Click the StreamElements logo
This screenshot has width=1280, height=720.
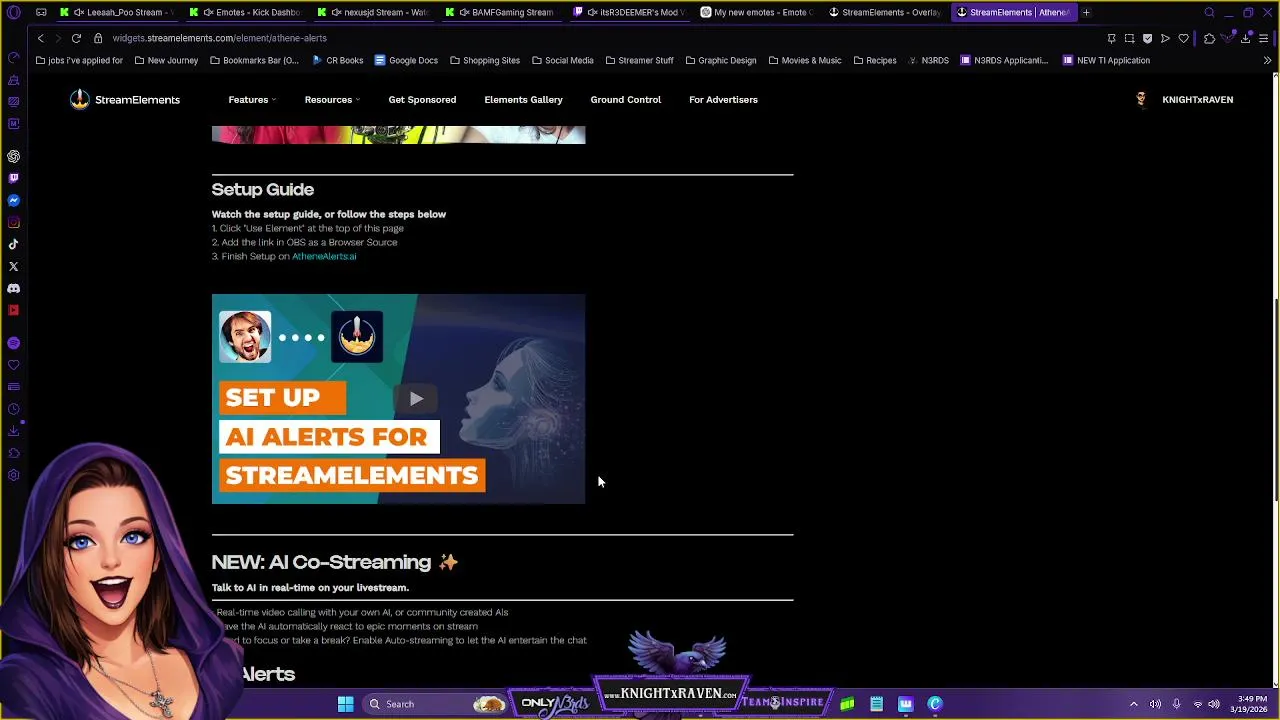coord(124,99)
